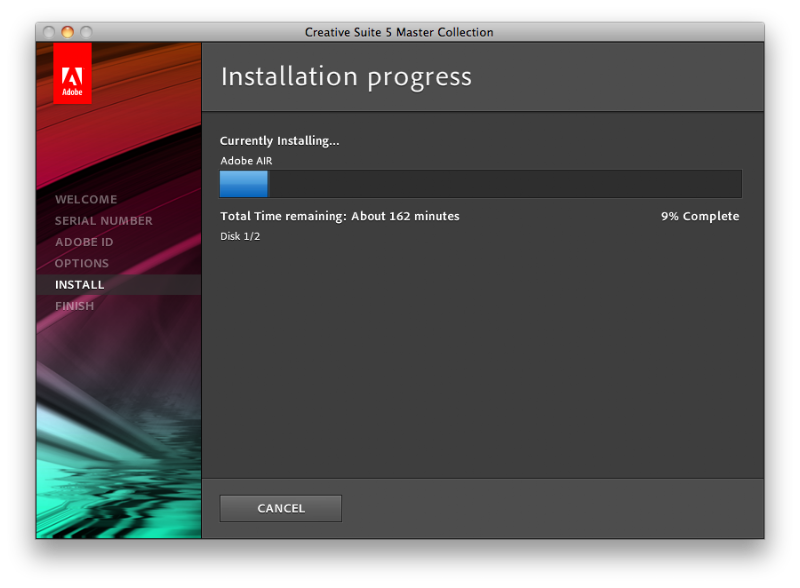Click the Creative Suite 5 Master Collection title
Viewport: 800px width, 588px height.
click(399, 32)
